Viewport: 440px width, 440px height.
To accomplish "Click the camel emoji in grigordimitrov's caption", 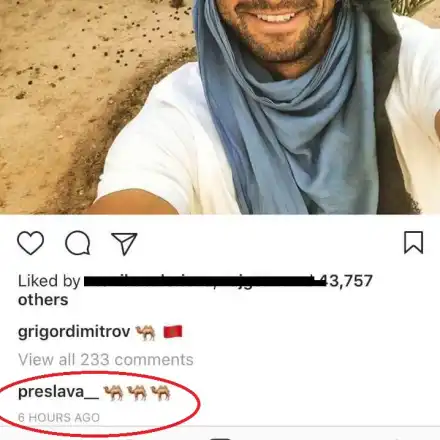I will (x=146, y=332).
